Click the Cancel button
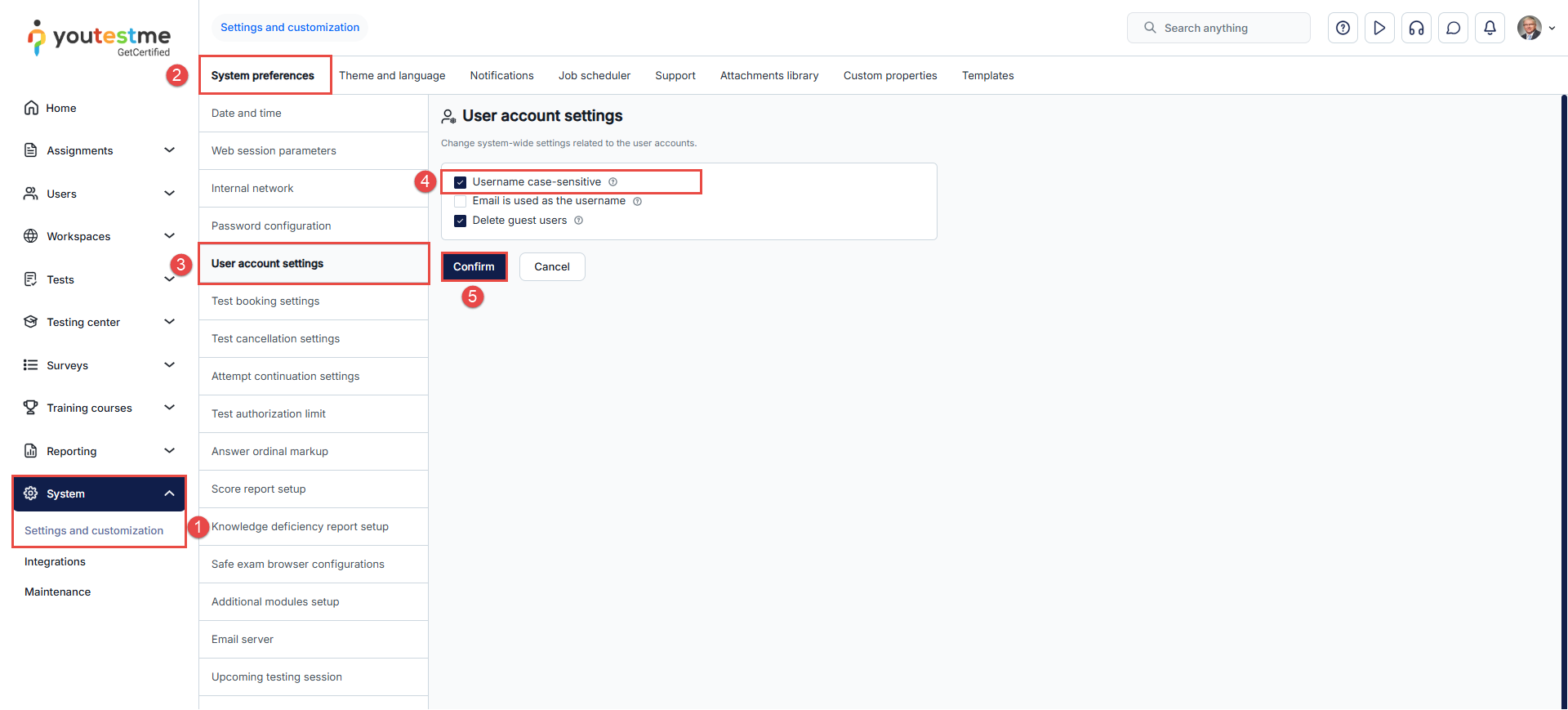This screenshot has width=1568, height=710. click(552, 266)
